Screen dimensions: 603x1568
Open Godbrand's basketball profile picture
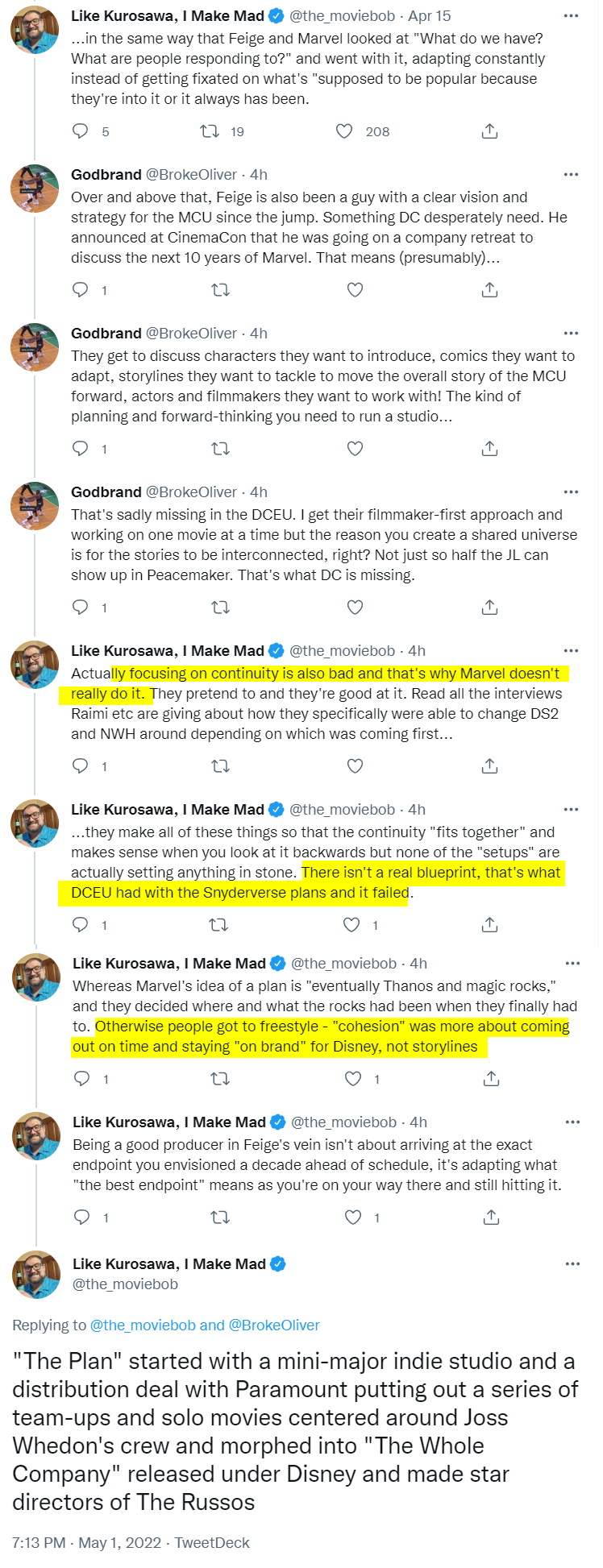pos(35,189)
